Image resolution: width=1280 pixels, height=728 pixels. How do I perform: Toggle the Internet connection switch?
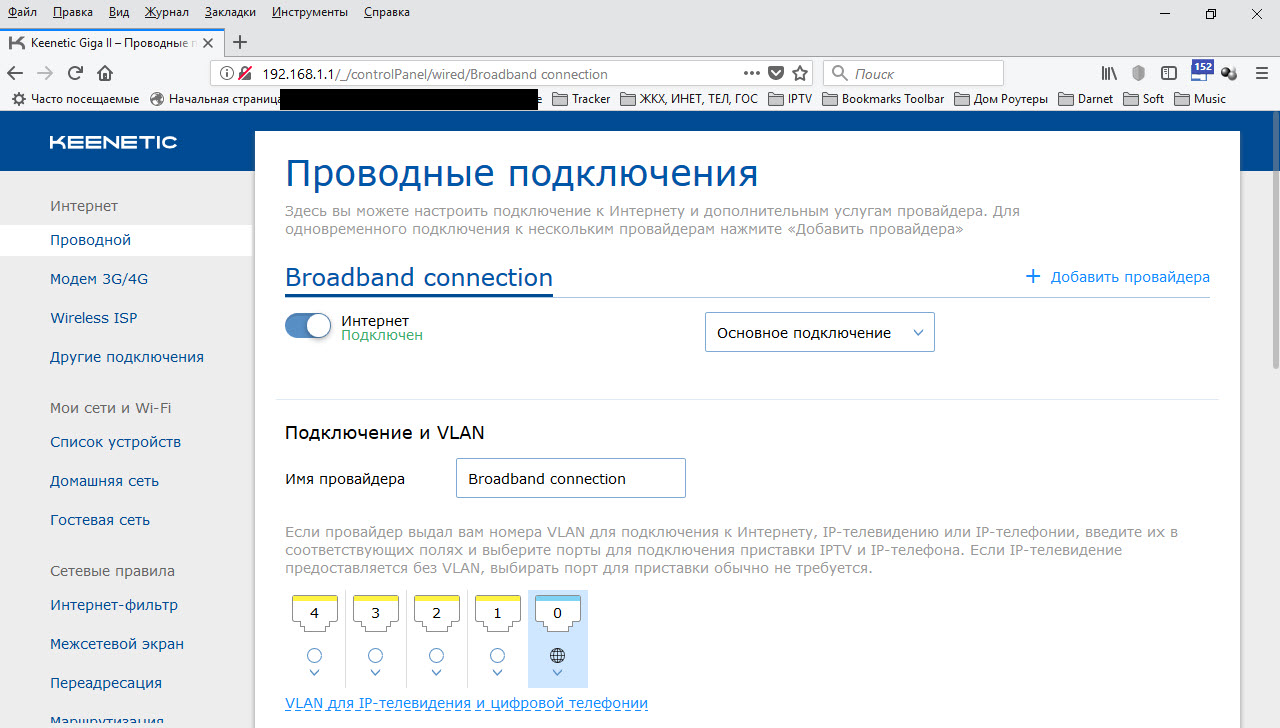point(308,326)
